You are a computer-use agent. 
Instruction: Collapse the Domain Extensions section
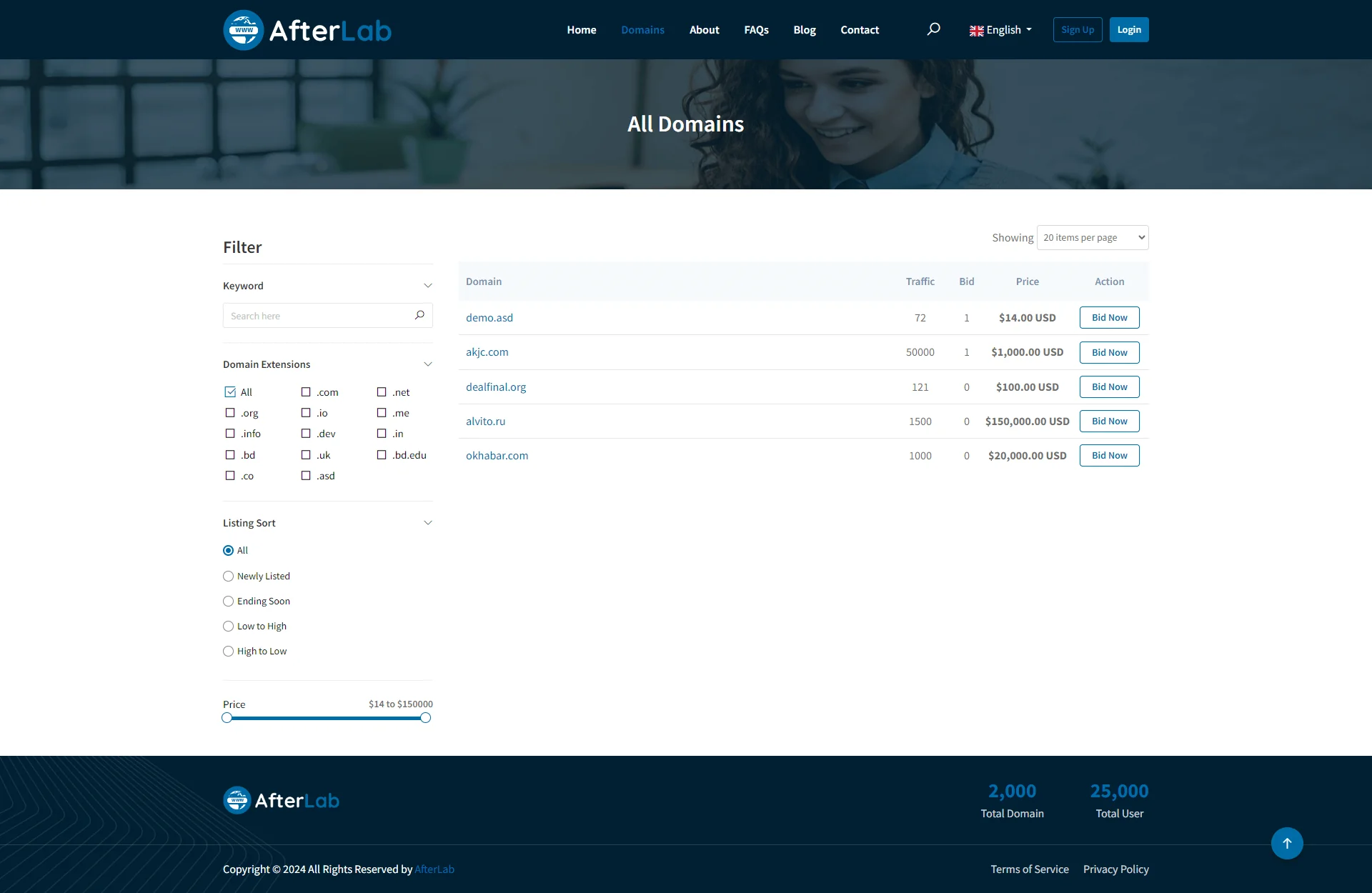pos(428,364)
